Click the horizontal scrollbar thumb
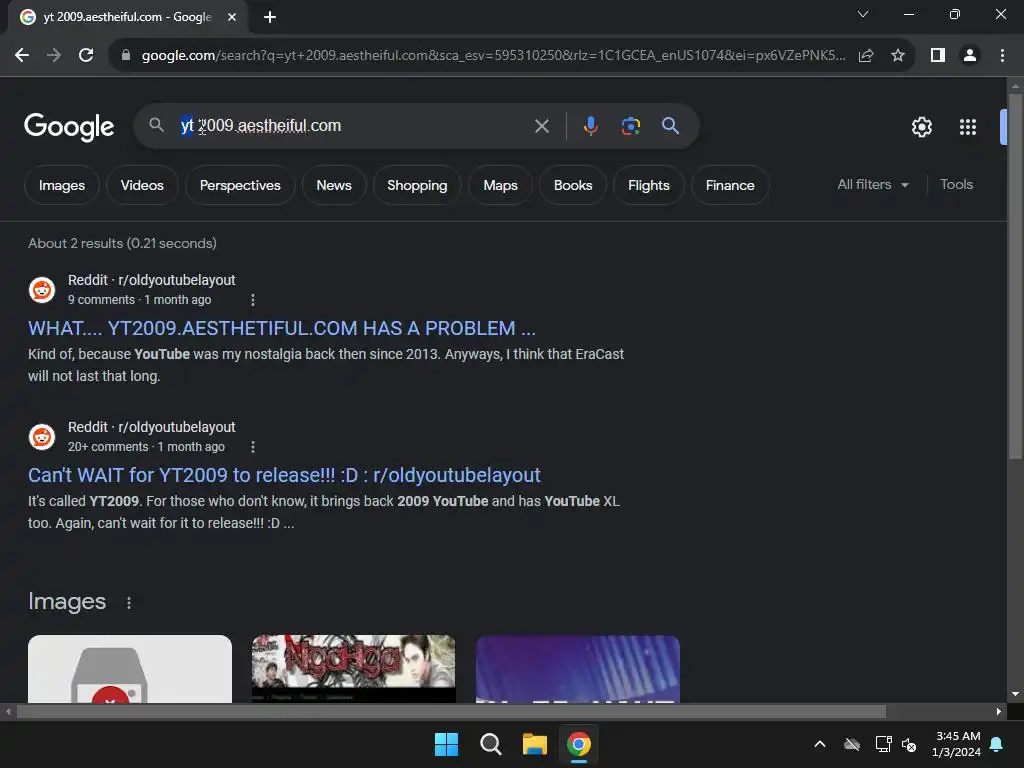The height and width of the screenshot is (768, 1024). tap(451, 712)
